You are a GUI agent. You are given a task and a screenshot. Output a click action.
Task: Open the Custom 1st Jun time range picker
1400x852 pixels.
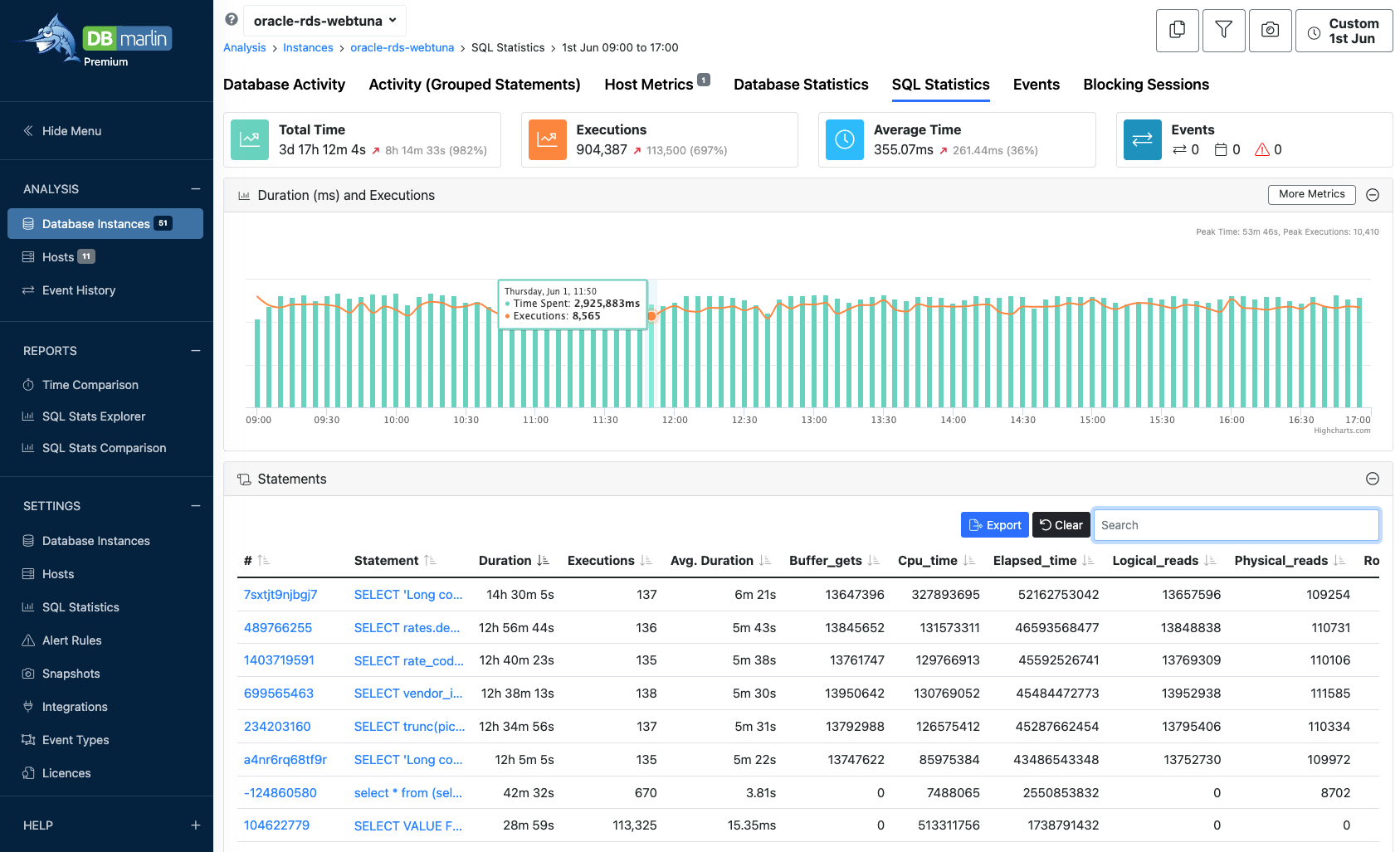[1344, 31]
